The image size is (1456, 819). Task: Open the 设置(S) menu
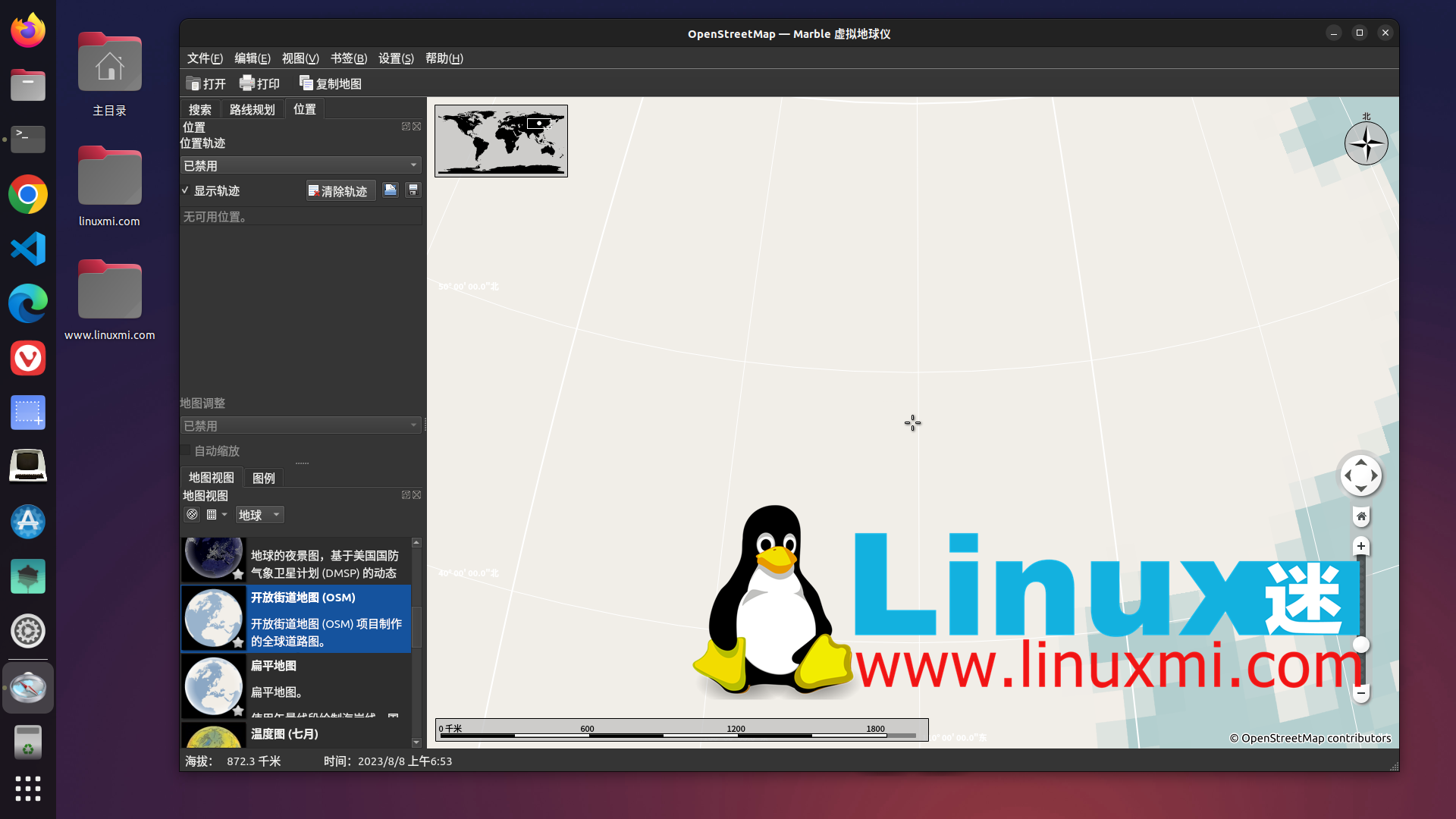point(396,58)
